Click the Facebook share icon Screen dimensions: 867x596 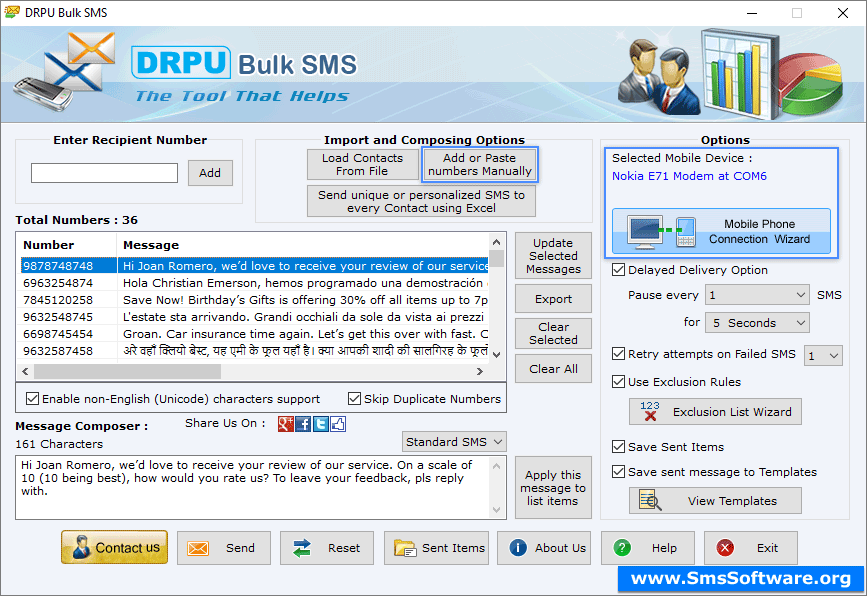303,424
